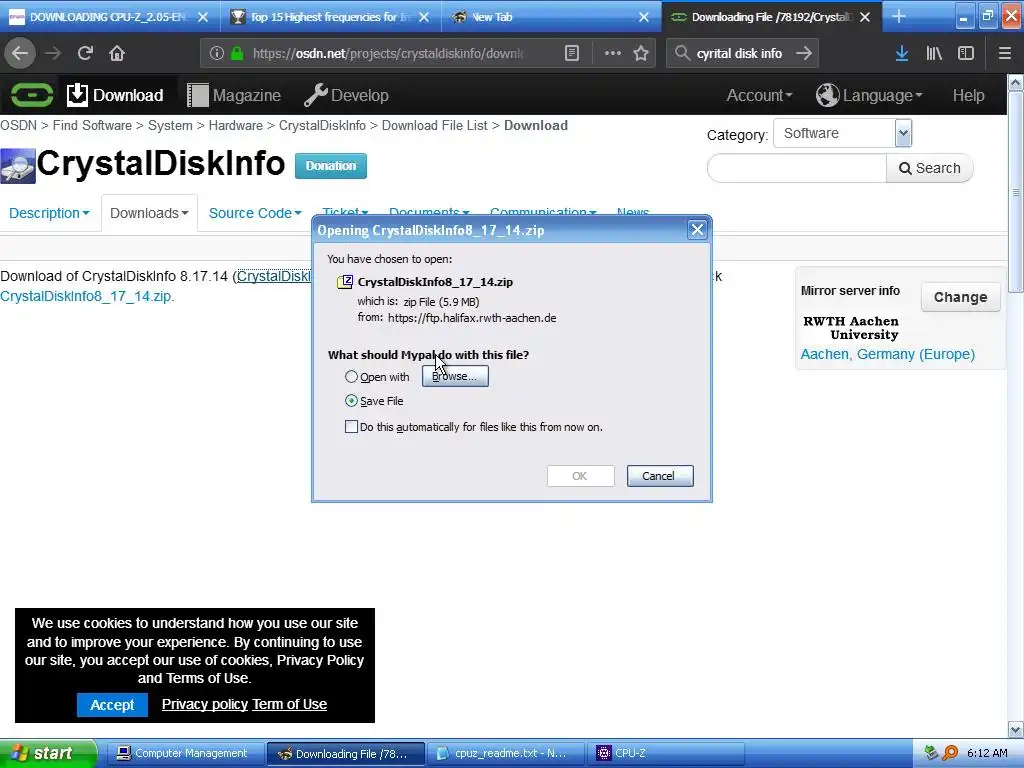Screen dimensions: 1024x768
Task: Check Do this automatically for files
Action: click(x=351, y=427)
